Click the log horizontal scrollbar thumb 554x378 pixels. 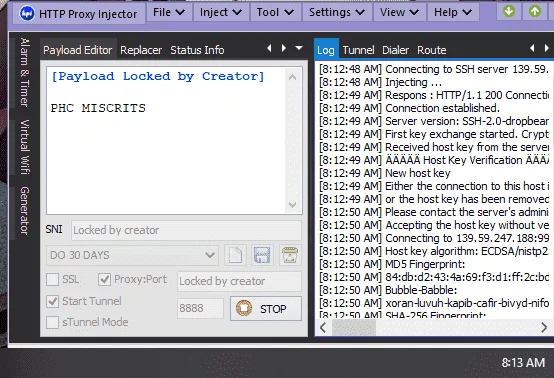354,327
